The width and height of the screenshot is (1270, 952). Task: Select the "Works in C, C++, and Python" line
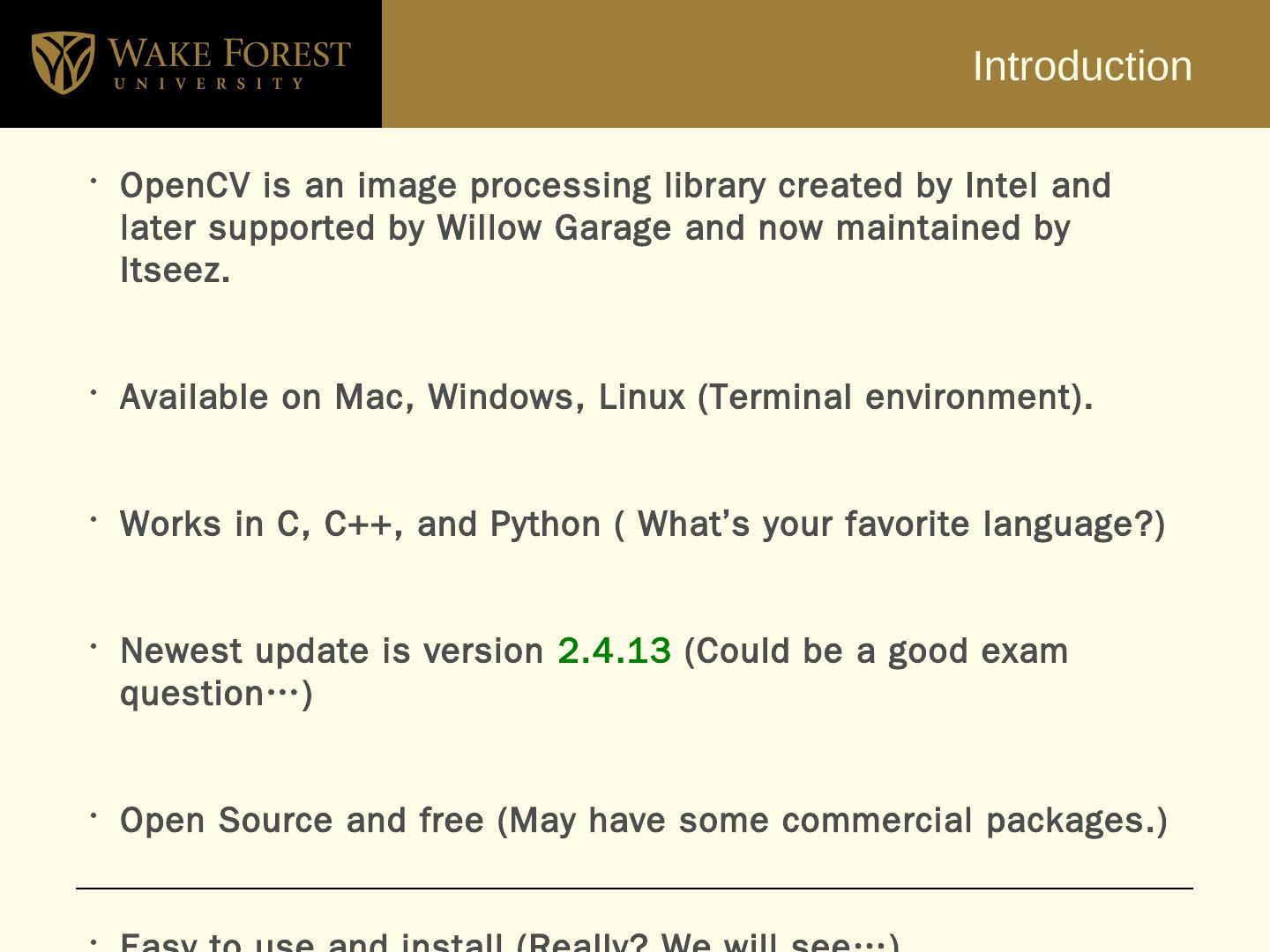[x=360, y=524]
